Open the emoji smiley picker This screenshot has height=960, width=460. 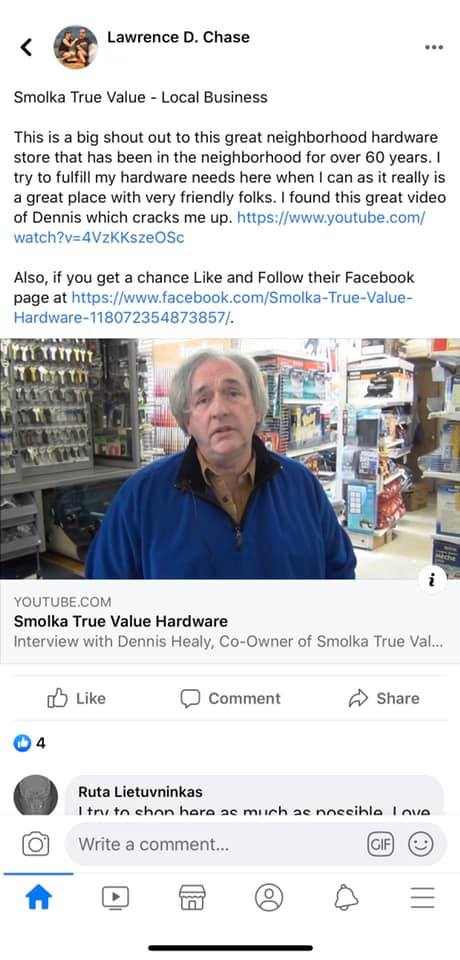point(421,844)
